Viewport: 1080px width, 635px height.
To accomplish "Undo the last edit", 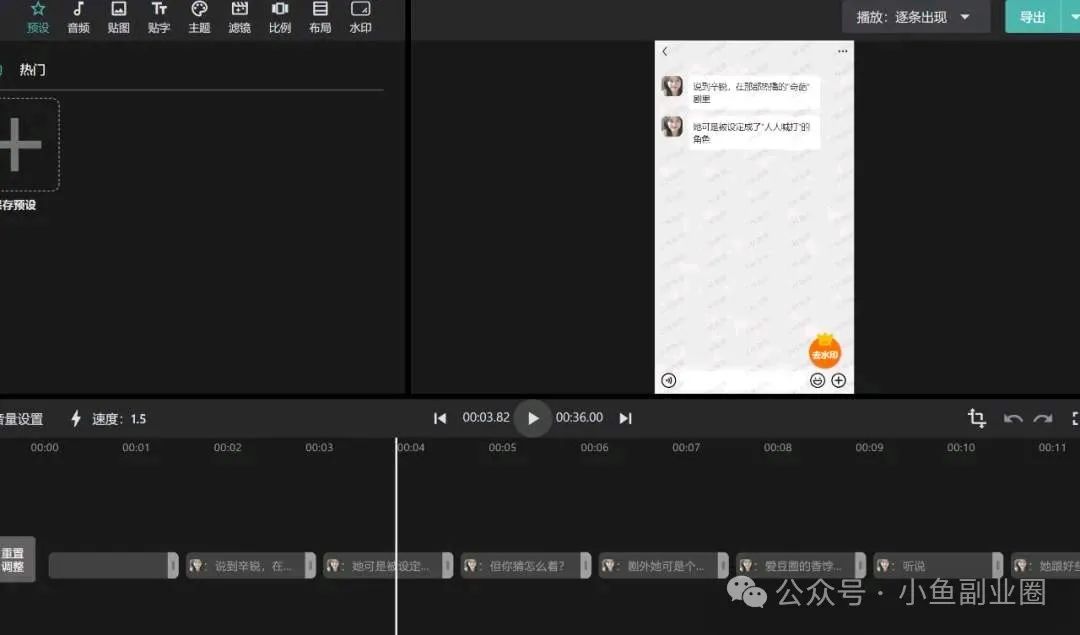I will (1013, 418).
